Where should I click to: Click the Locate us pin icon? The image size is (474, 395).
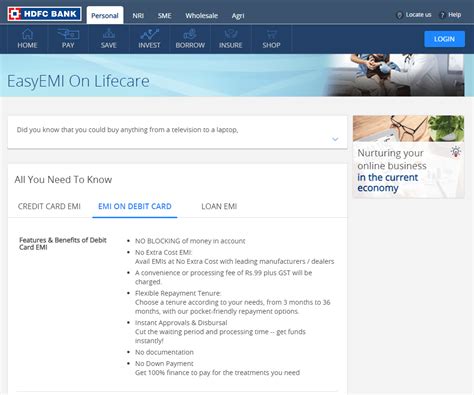(x=399, y=15)
